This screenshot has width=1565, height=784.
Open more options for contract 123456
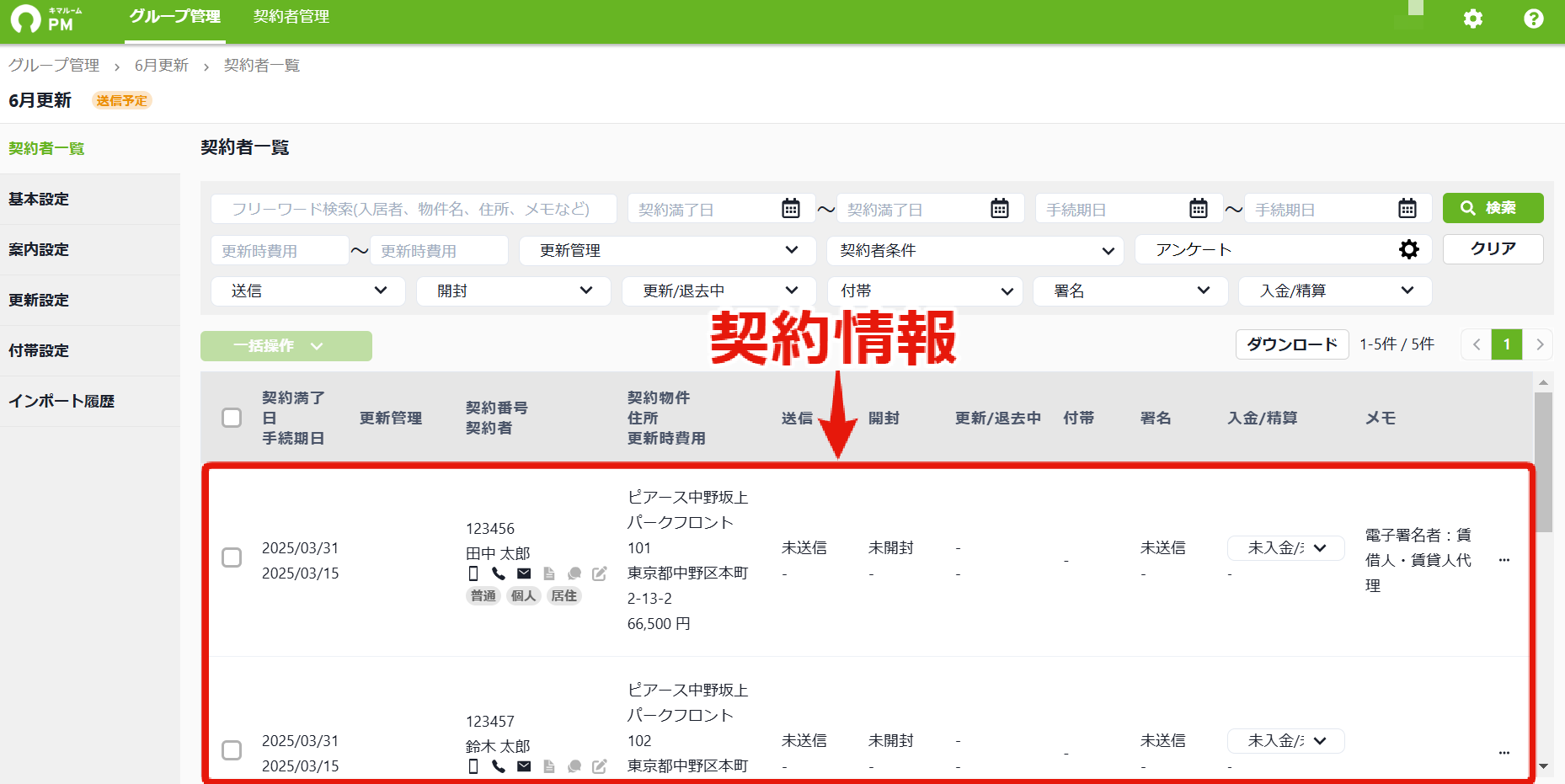1504,560
